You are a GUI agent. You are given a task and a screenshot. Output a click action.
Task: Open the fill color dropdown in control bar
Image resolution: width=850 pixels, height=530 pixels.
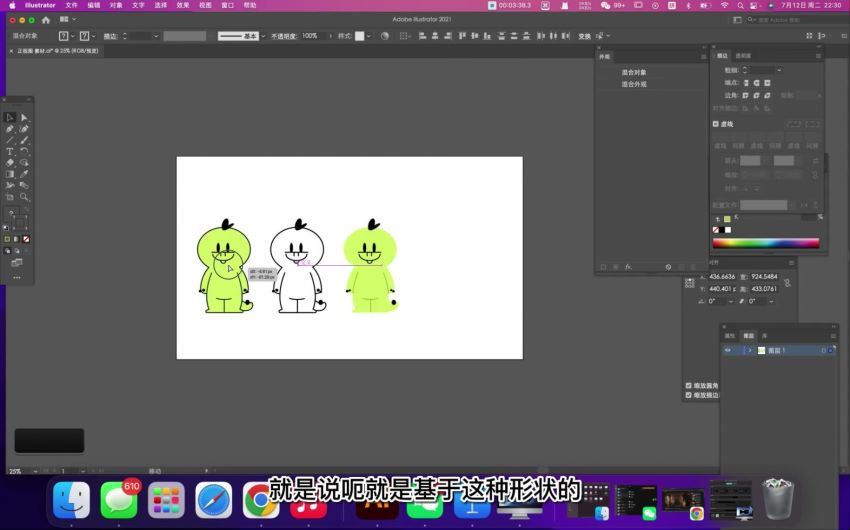tap(72, 36)
